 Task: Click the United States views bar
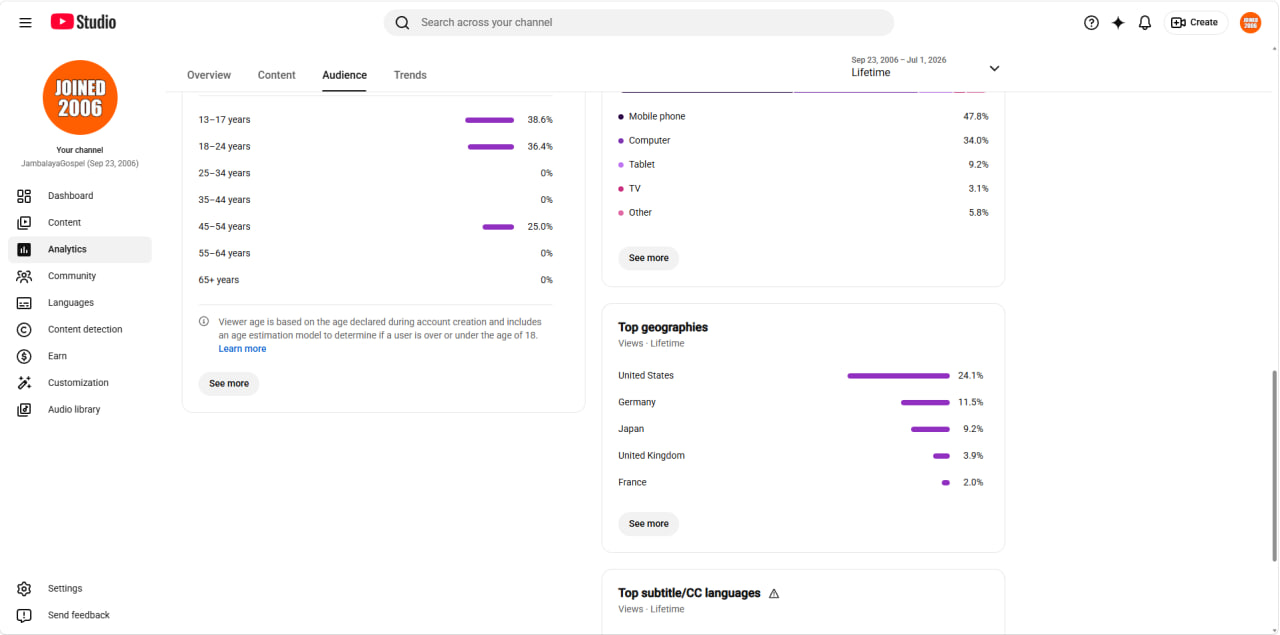pyautogui.click(x=898, y=376)
